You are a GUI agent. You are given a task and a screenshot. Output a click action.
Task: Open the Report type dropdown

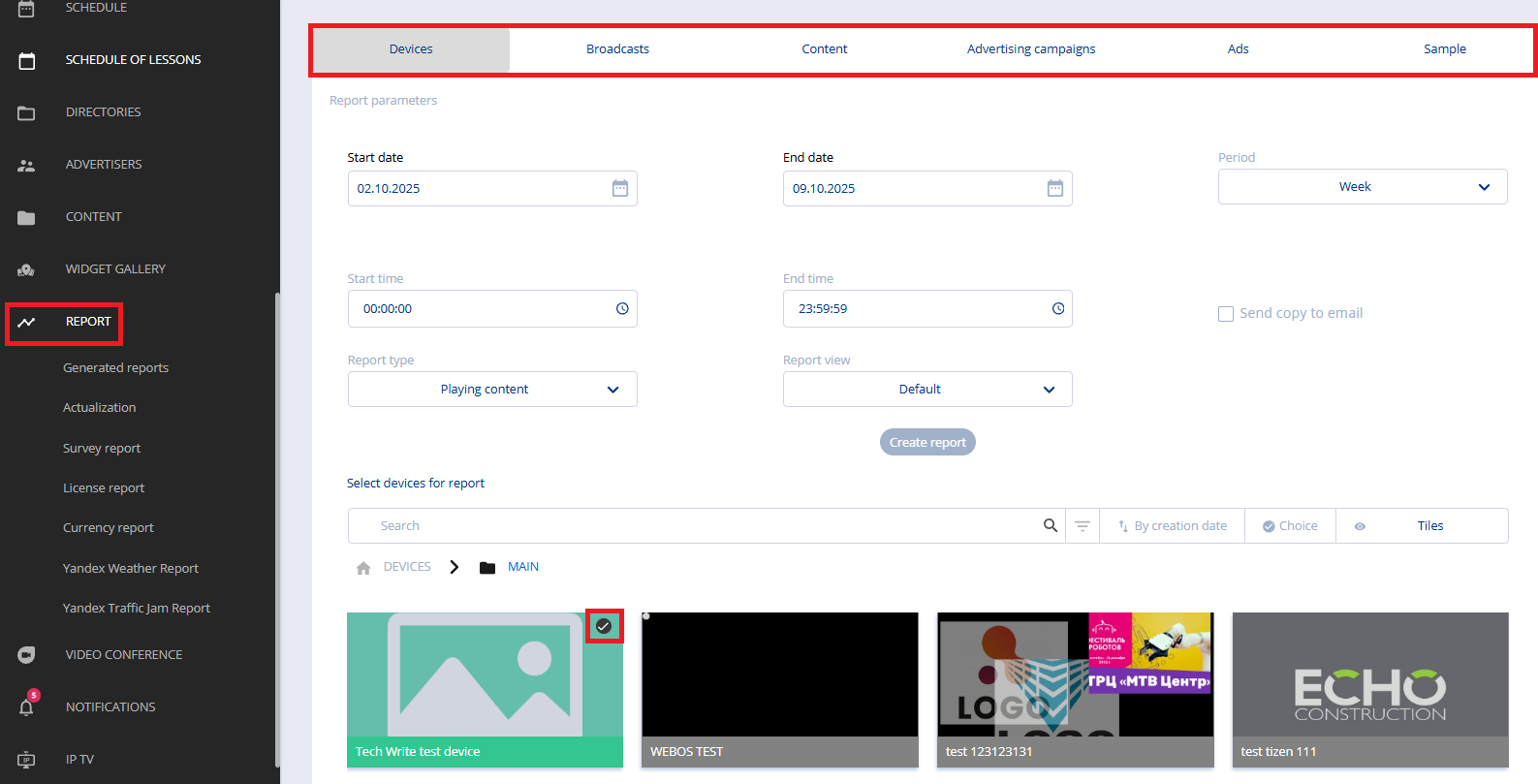pos(492,390)
